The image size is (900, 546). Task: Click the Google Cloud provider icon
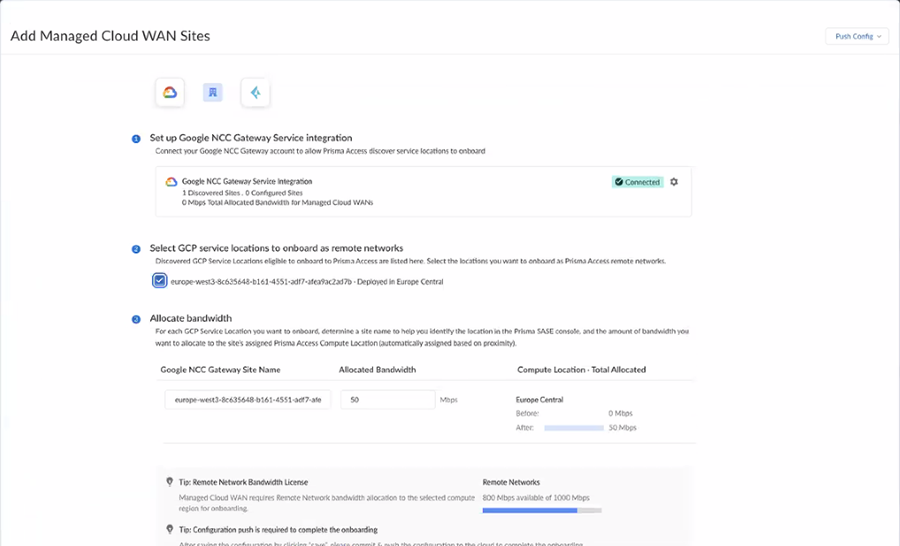click(170, 92)
